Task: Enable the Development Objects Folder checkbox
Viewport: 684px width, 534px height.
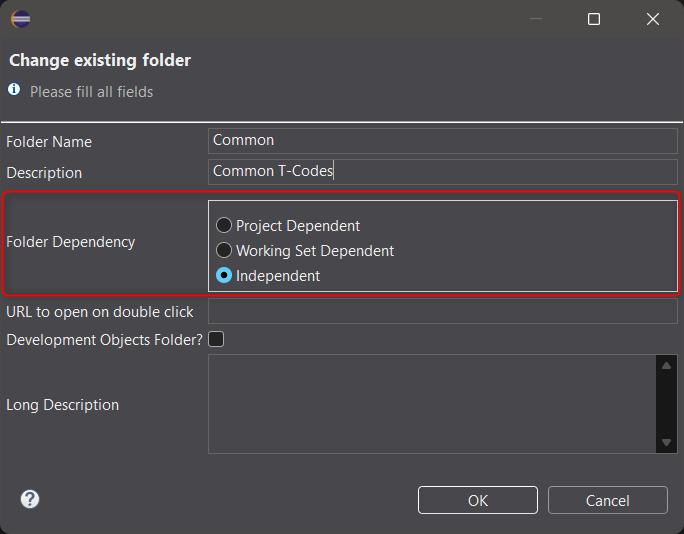Action: click(x=216, y=339)
